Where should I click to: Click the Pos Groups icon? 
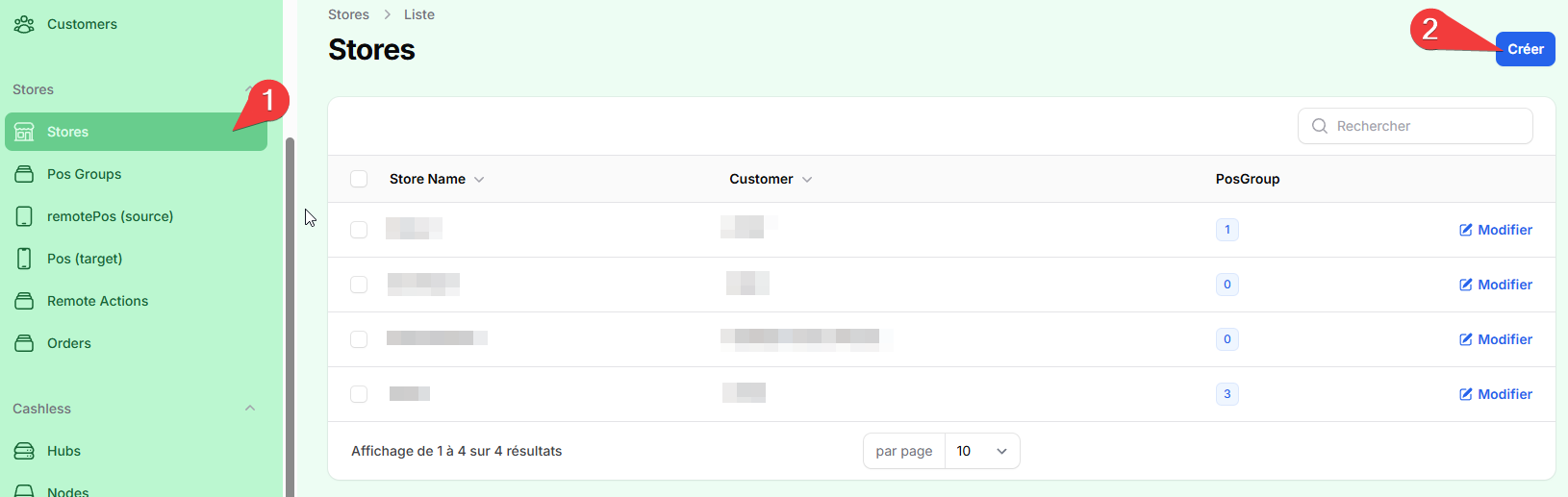24,174
